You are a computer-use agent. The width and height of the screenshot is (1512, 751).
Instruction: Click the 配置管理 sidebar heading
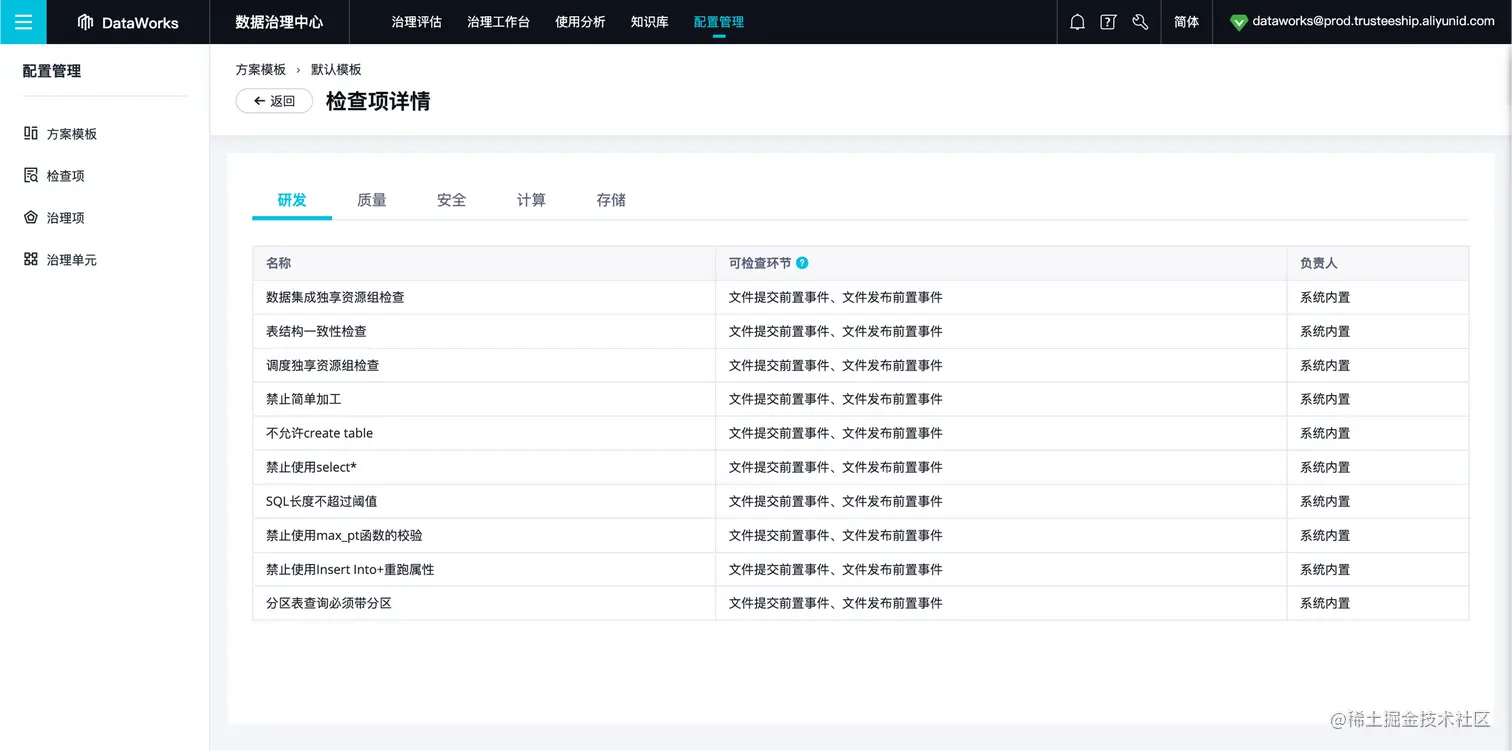[x=52, y=71]
